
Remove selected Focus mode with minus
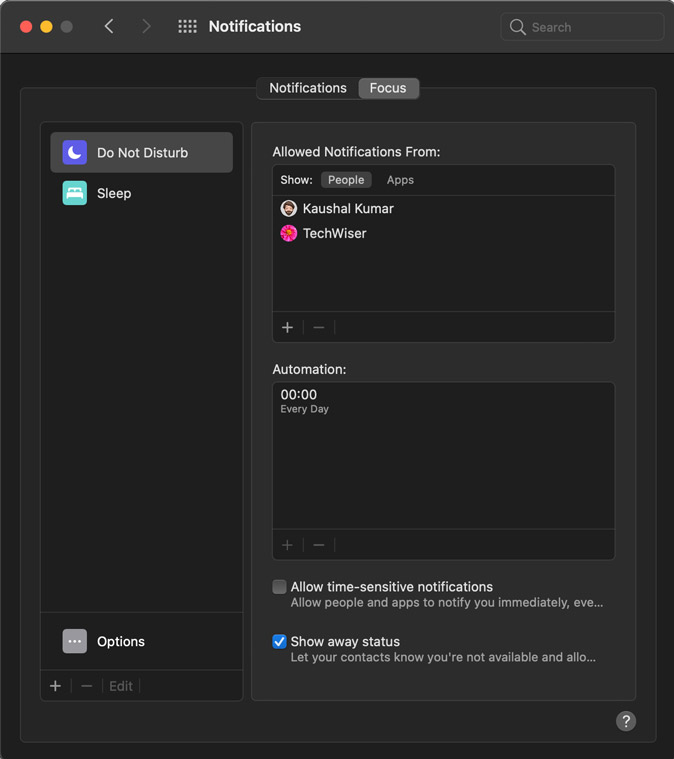[x=87, y=686]
